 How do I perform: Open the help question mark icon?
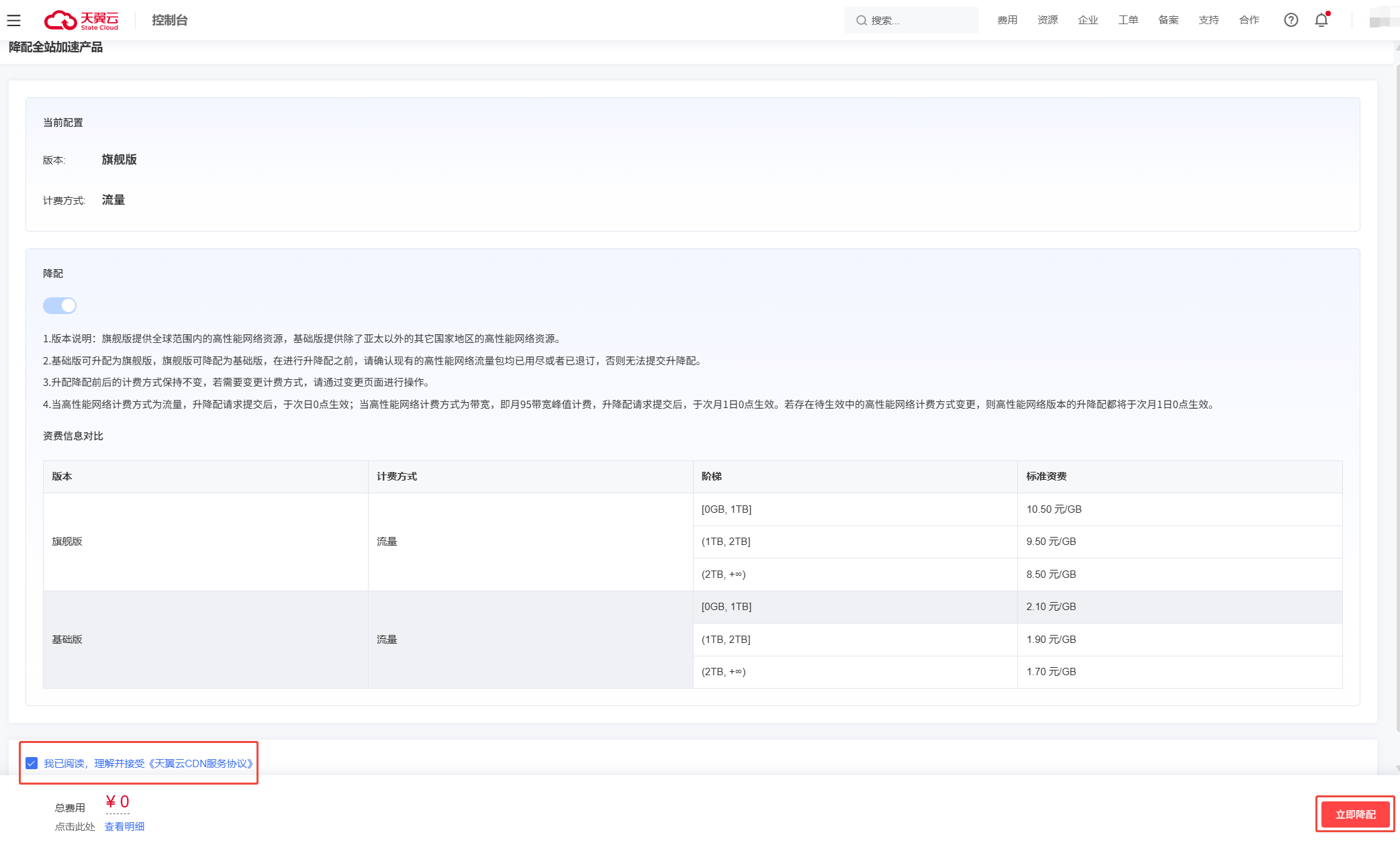pos(1291,20)
